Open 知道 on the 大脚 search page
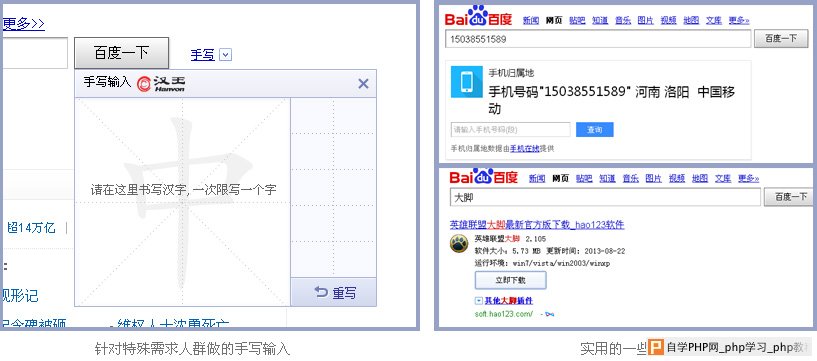Image resolution: width=817 pixels, height=361 pixels. [608, 178]
